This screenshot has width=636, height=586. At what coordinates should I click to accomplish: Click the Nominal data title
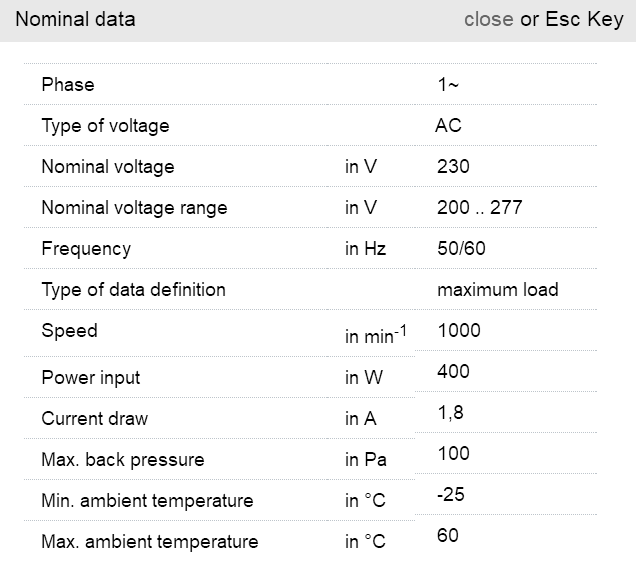coord(75,19)
